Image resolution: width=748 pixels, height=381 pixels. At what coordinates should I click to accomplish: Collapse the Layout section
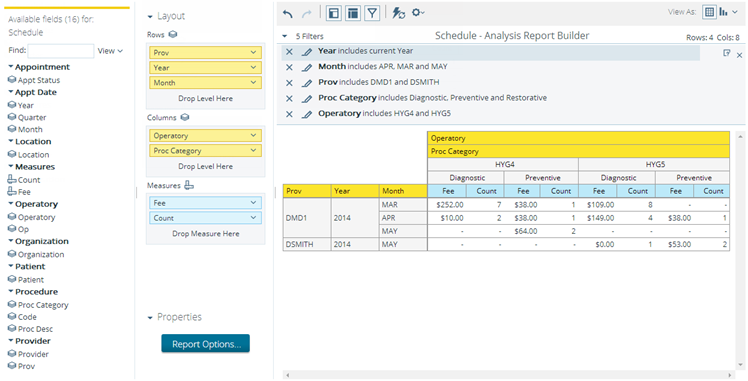point(150,17)
